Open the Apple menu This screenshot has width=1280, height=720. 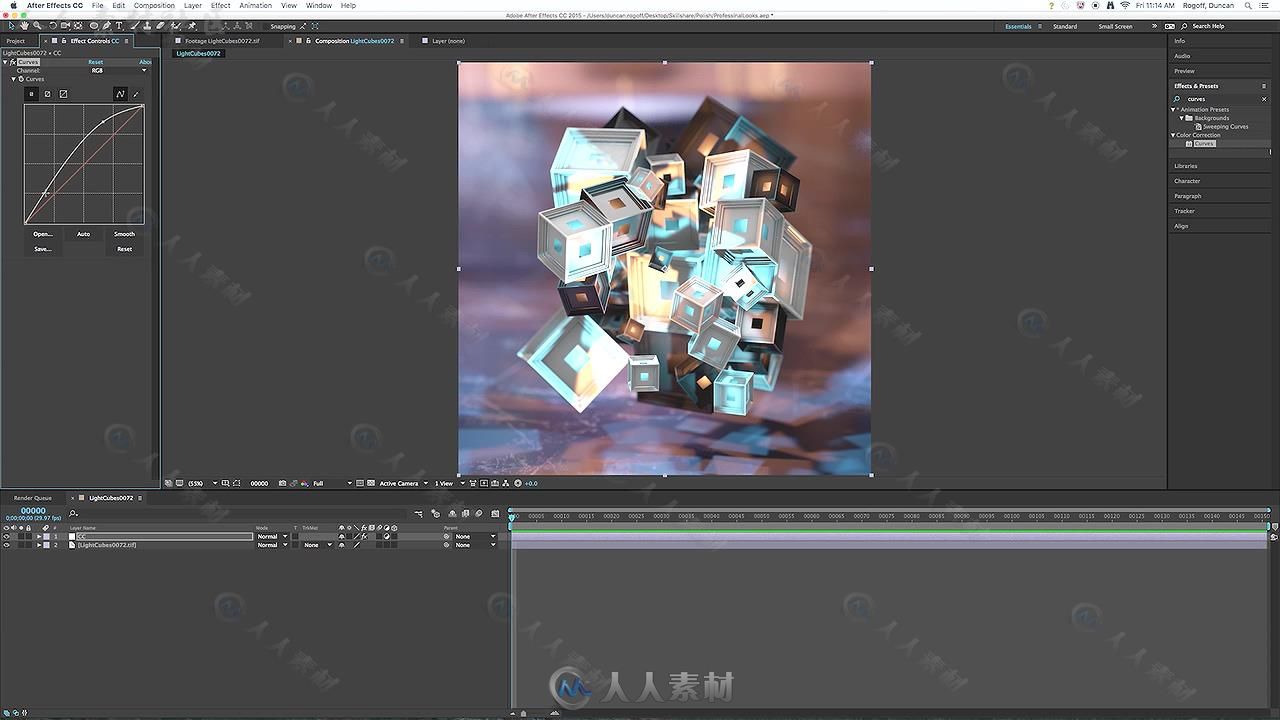tap(14, 5)
